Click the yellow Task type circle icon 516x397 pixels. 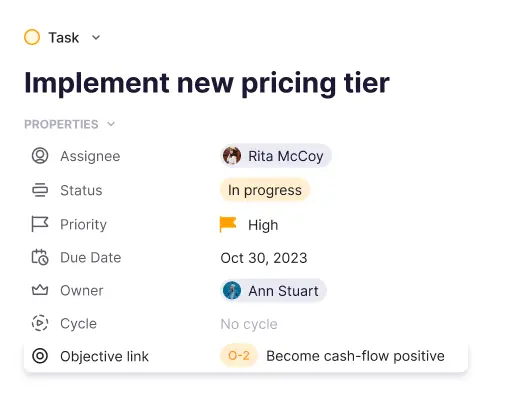point(32,37)
